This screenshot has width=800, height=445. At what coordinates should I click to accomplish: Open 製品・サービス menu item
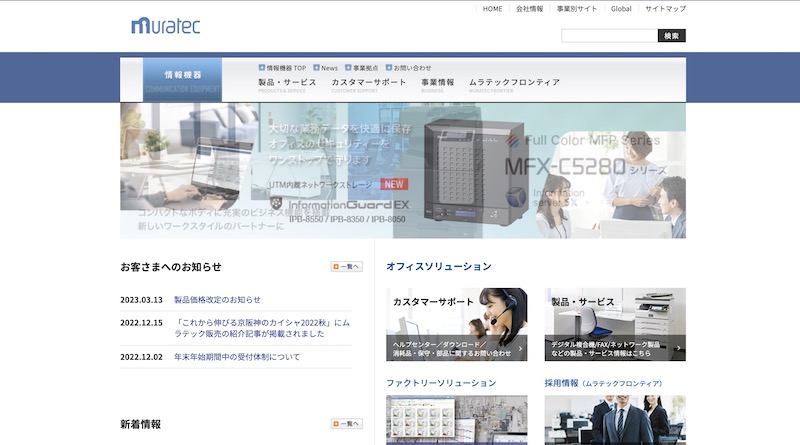point(287,84)
